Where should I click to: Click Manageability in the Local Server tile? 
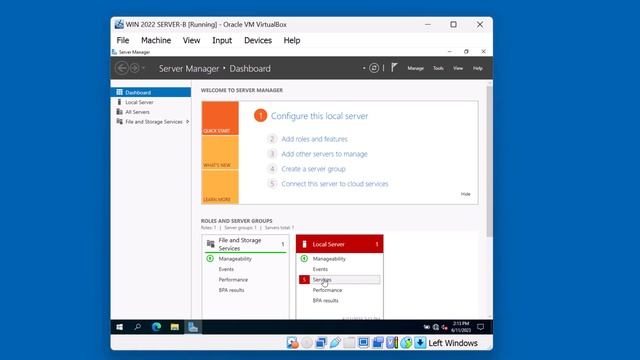click(329, 259)
